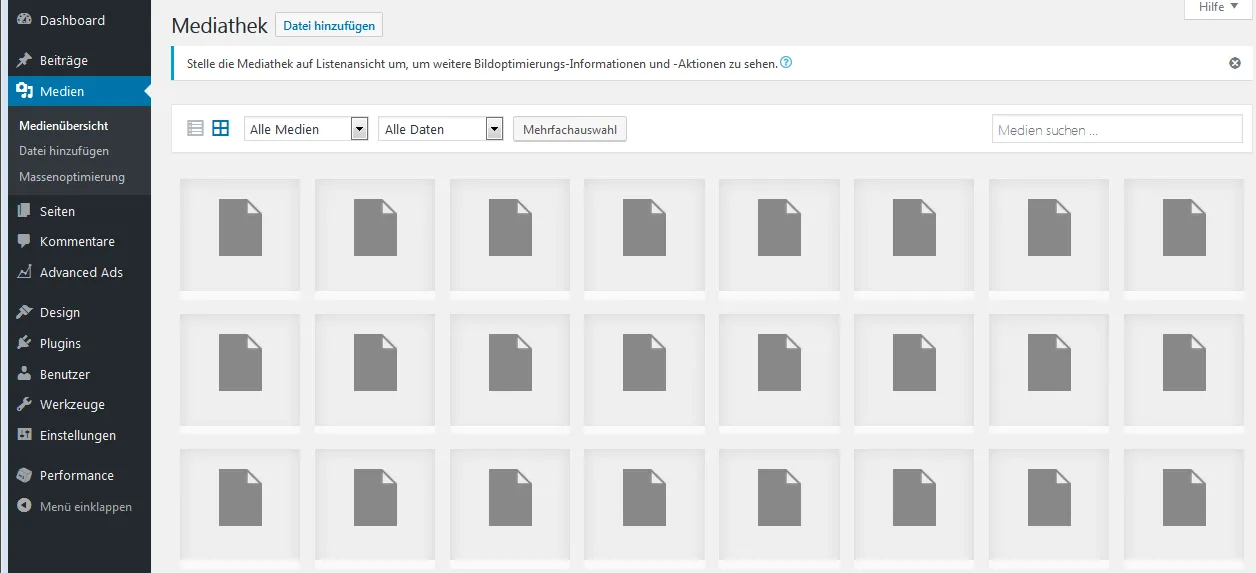Click the Medien camera-and-note icon

point(25,91)
